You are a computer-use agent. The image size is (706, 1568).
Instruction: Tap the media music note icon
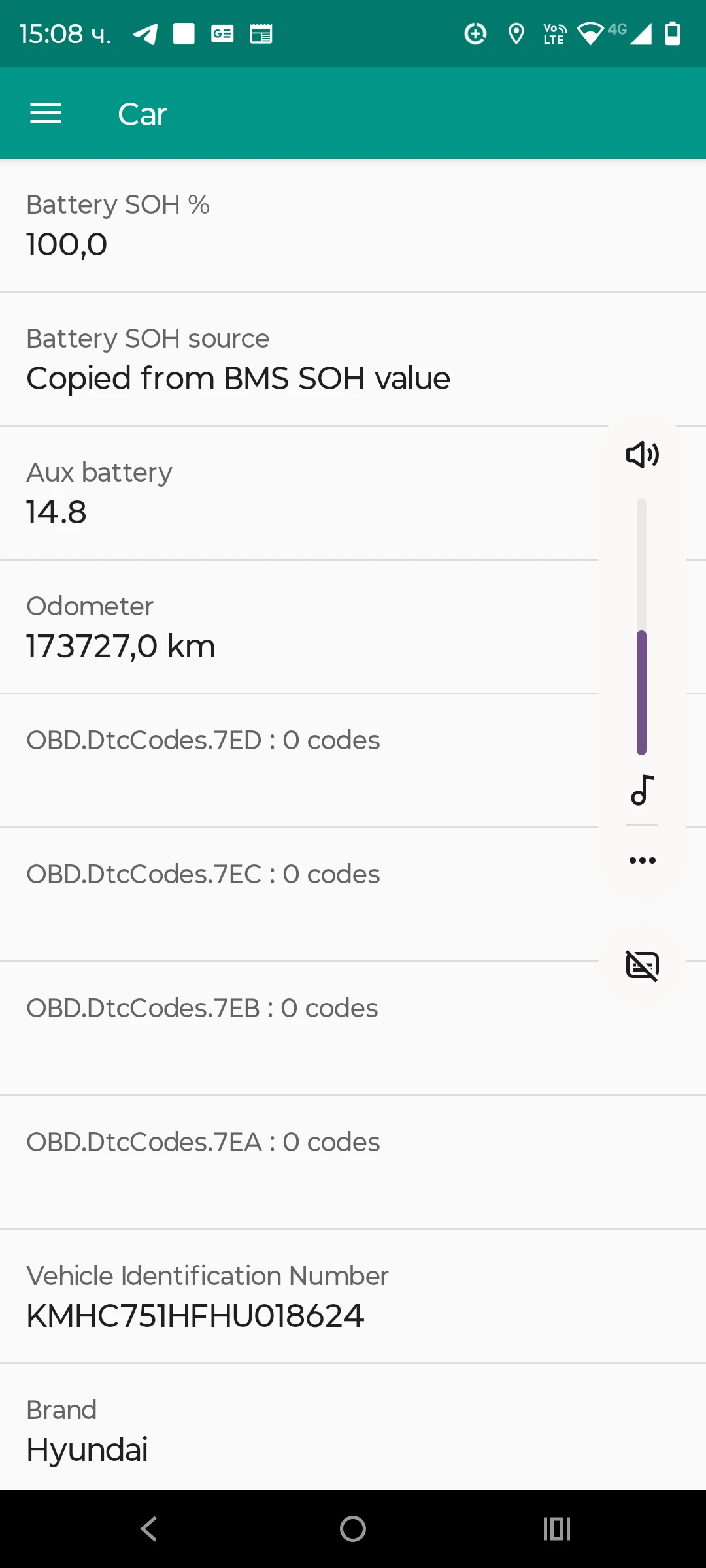(x=642, y=790)
